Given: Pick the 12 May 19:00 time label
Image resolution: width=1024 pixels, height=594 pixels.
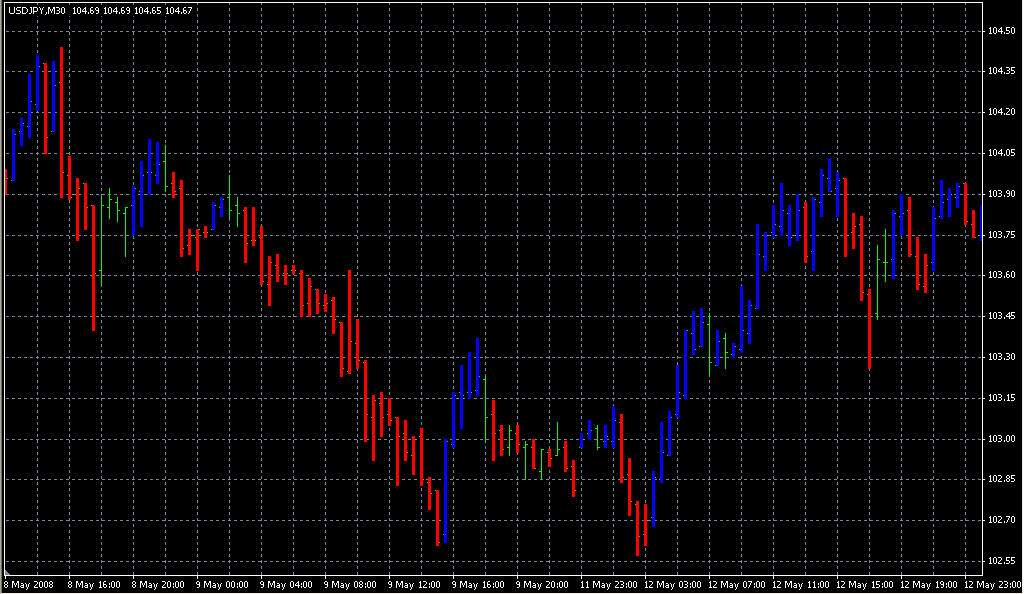Looking at the screenshot, I should [x=929, y=585].
